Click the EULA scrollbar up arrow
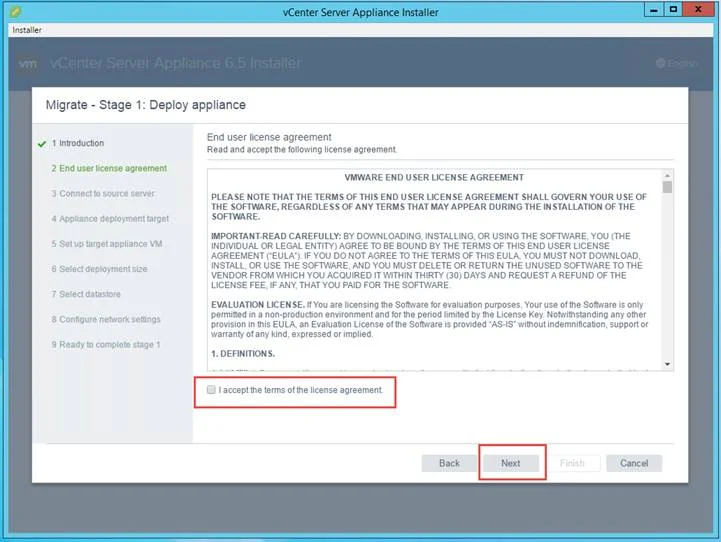Viewport: 721px width, 542px height. pos(667,176)
